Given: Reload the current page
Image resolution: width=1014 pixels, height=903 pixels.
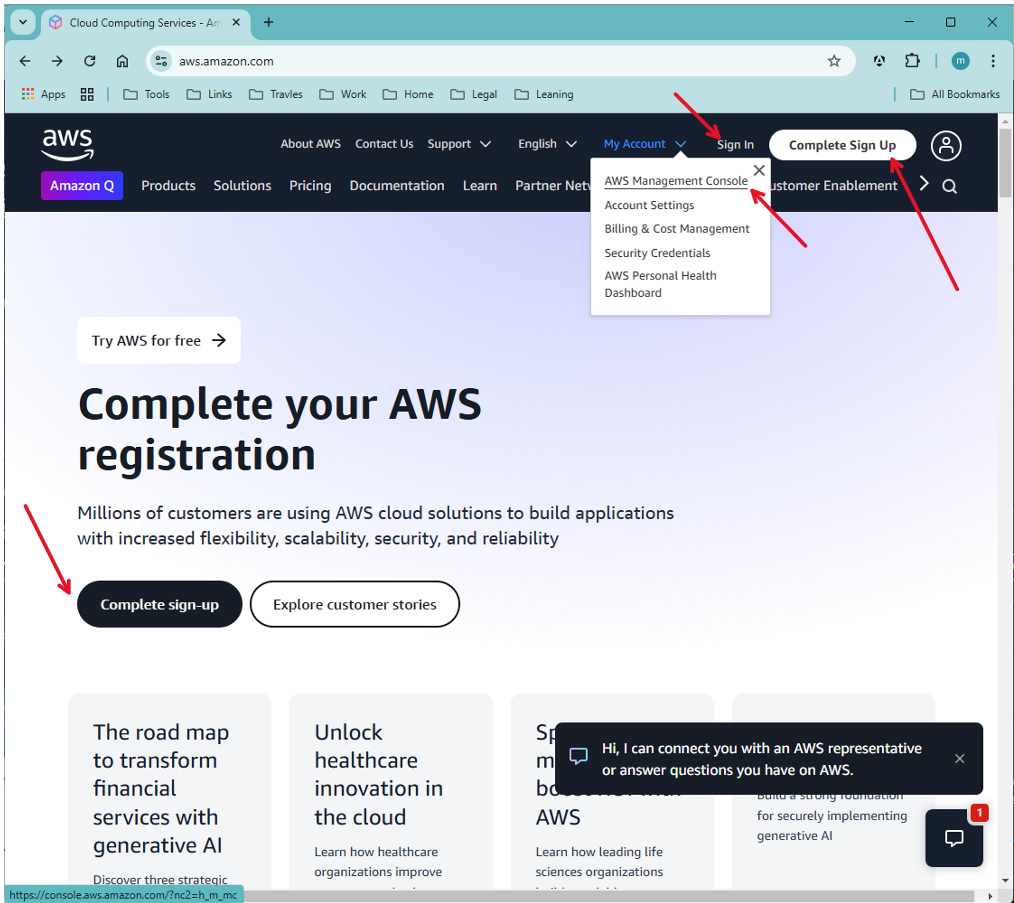Looking at the screenshot, I should tap(90, 61).
